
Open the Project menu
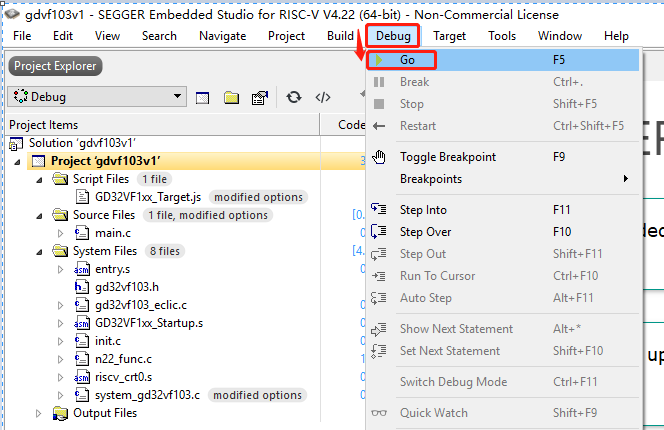pos(286,36)
